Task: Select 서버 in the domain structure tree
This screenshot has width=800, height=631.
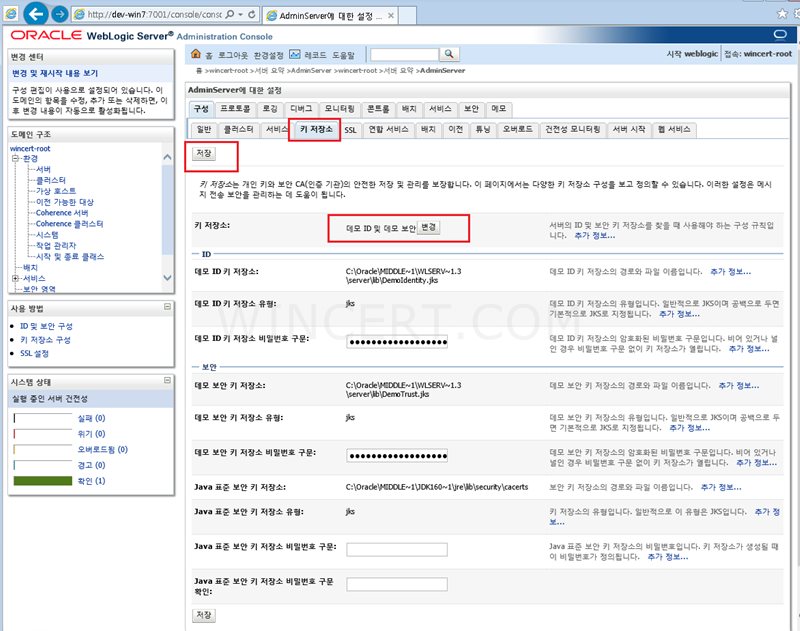Action: tap(43, 169)
